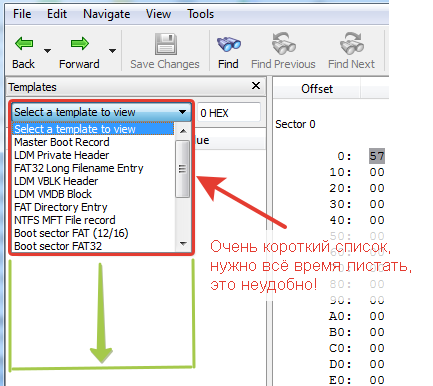Viewport: 433px width, 386px height.
Task: Select LDM Private Header template
Action: click(93, 155)
